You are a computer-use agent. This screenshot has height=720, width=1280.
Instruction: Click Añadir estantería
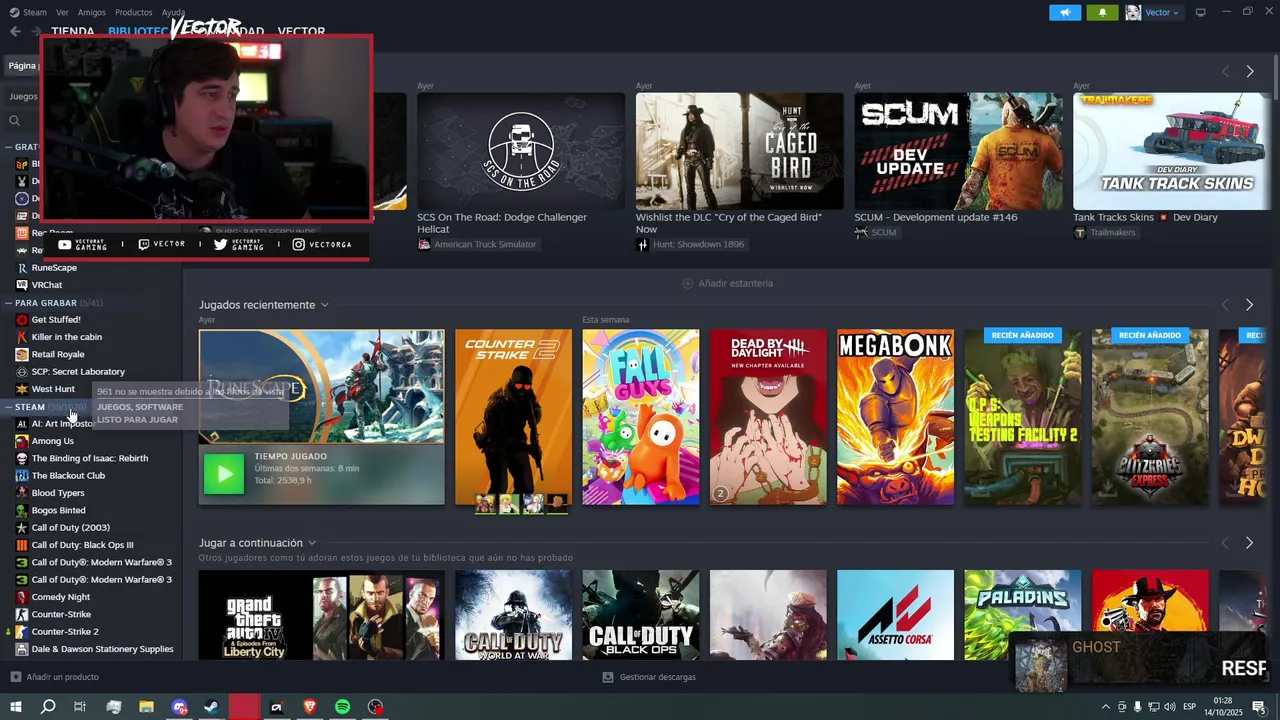click(x=735, y=283)
